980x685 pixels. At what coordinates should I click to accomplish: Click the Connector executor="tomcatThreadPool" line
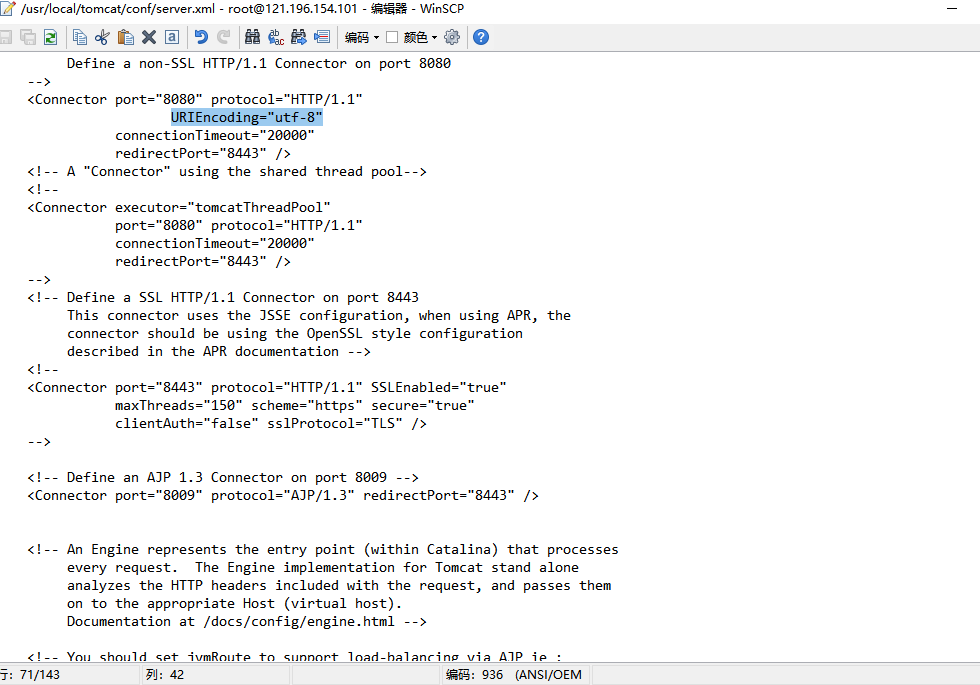[x=179, y=208]
